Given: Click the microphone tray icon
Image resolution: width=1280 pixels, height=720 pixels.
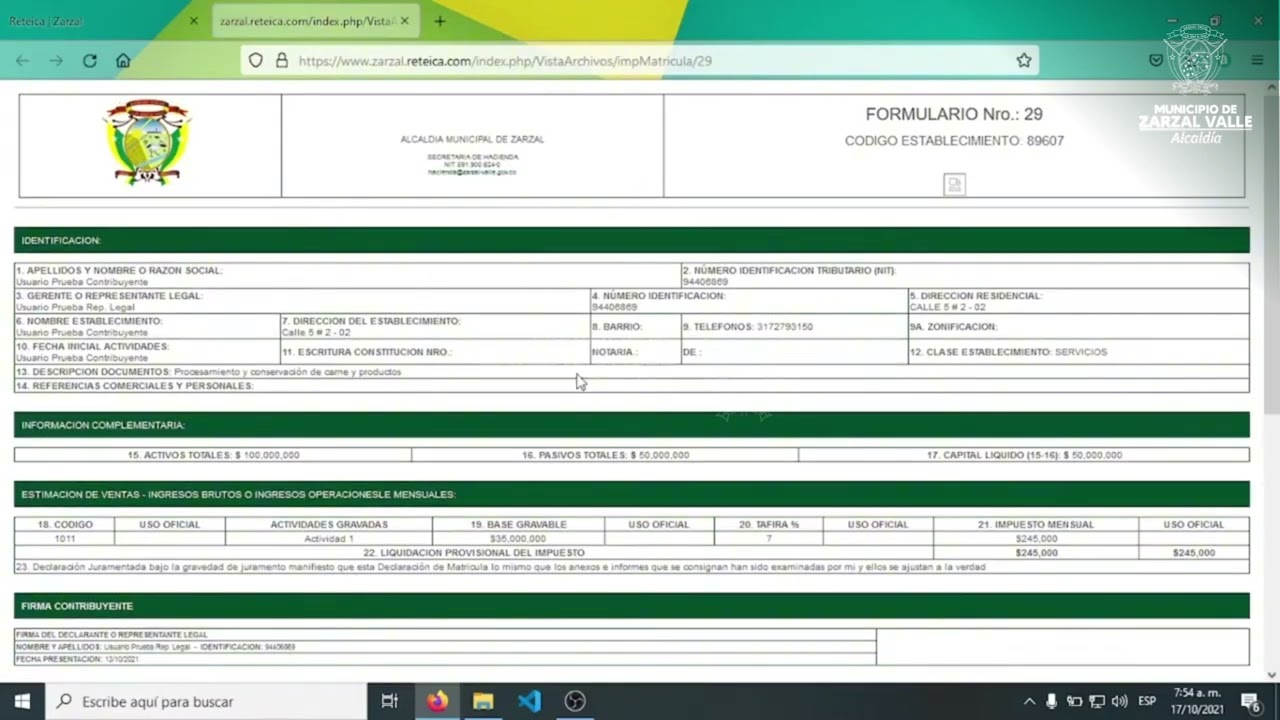Looking at the screenshot, I should coord(1051,701).
